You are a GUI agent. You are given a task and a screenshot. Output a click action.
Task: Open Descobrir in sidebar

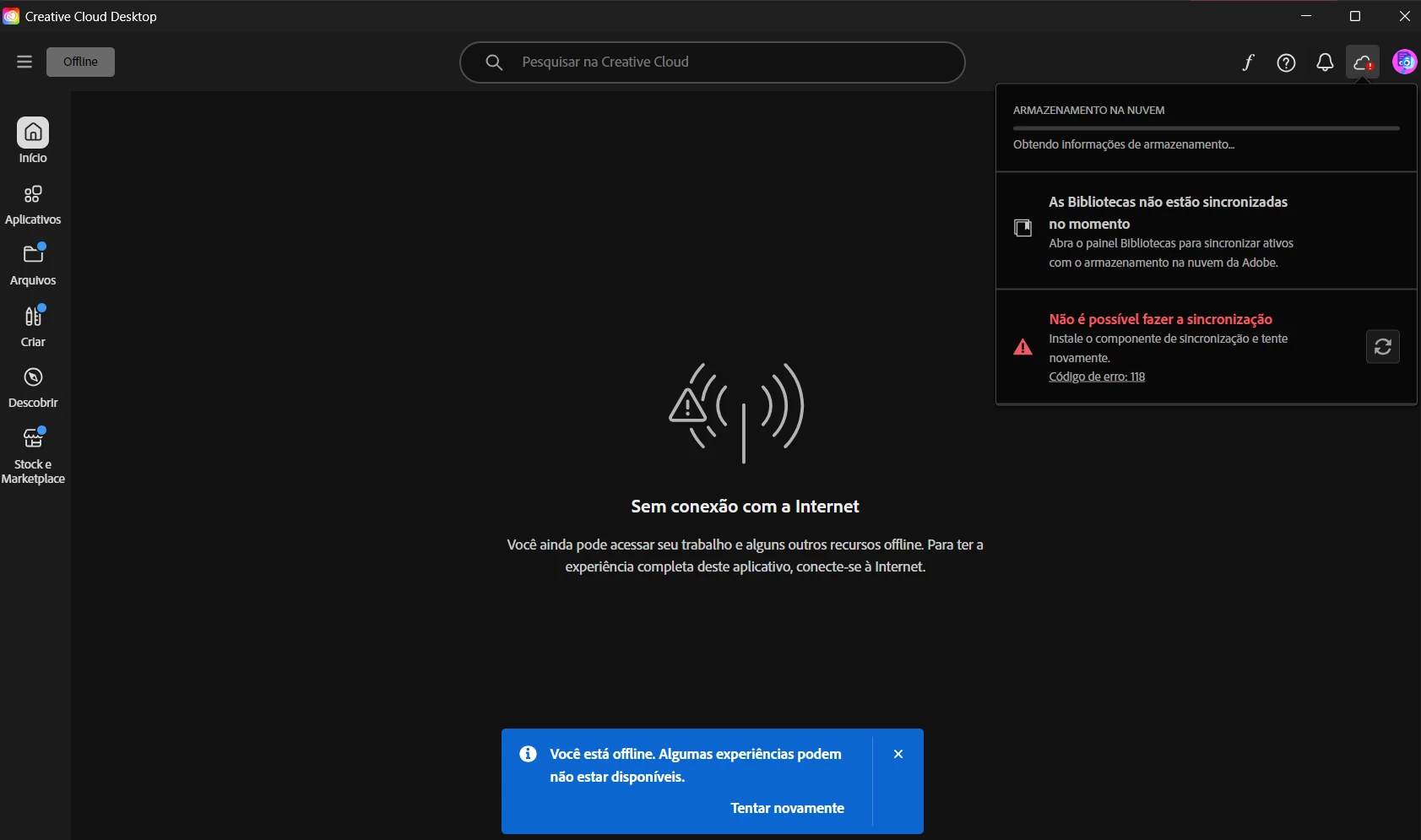[33, 388]
